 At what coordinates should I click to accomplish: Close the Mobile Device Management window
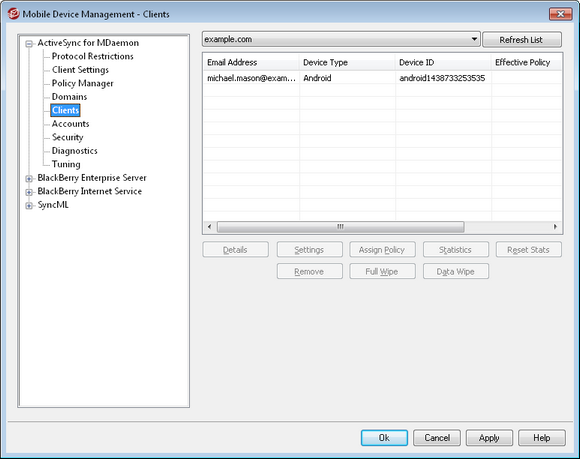[x=560, y=14]
